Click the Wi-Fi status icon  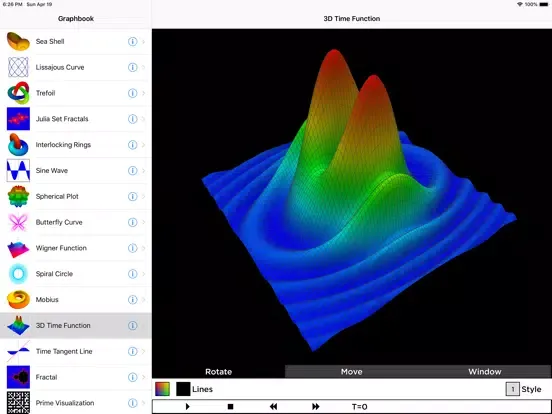coord(520,4)
